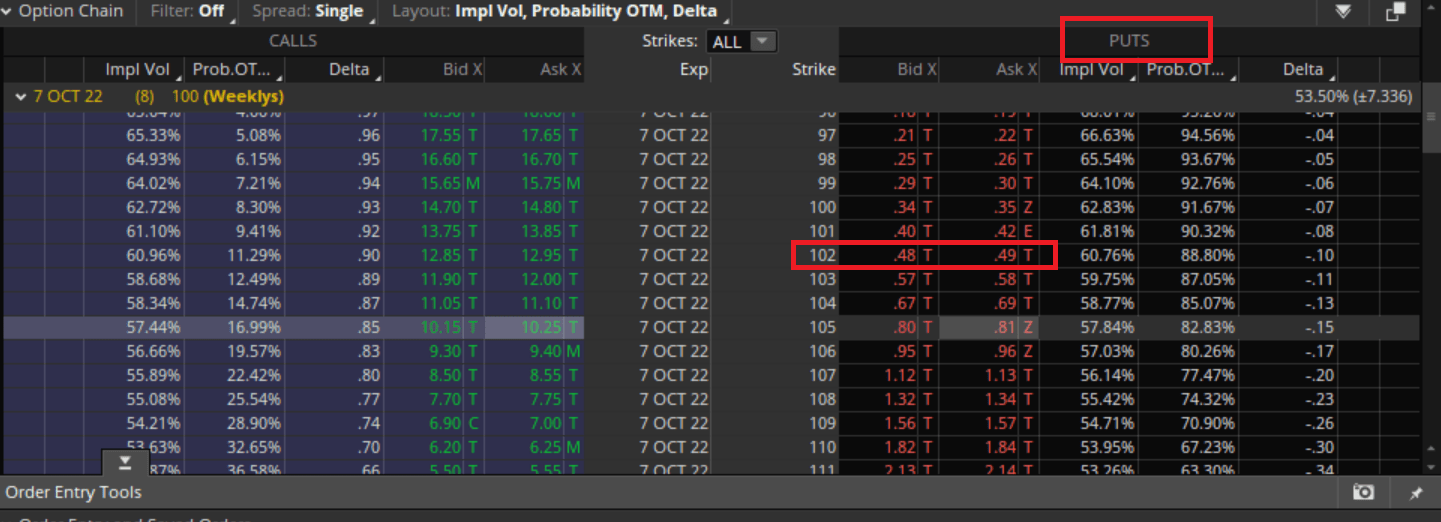Click the CALLS section header

[x=293, y=41]
